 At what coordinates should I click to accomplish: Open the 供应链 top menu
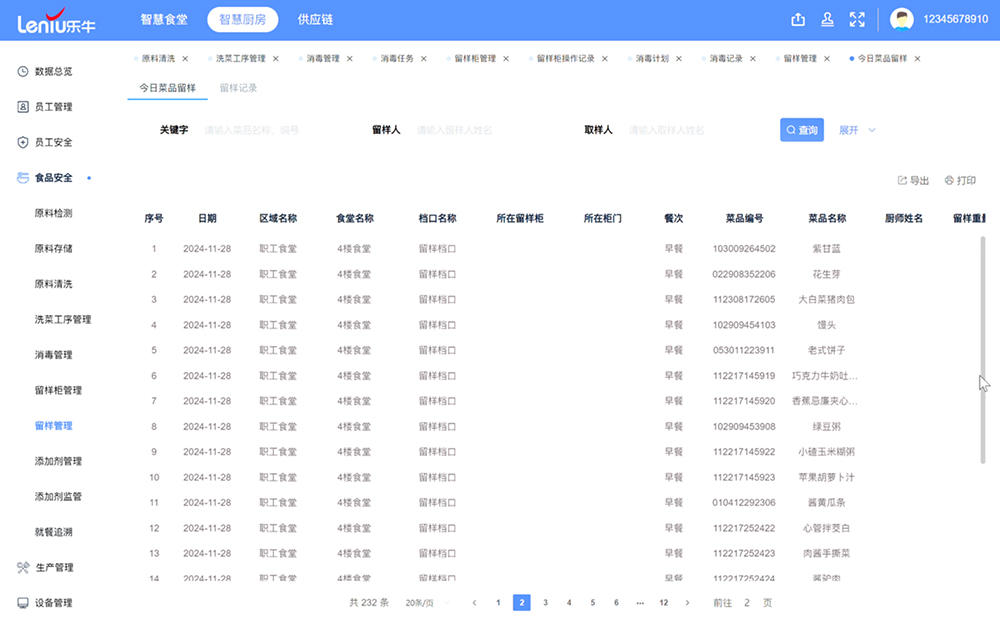(315, 19)
